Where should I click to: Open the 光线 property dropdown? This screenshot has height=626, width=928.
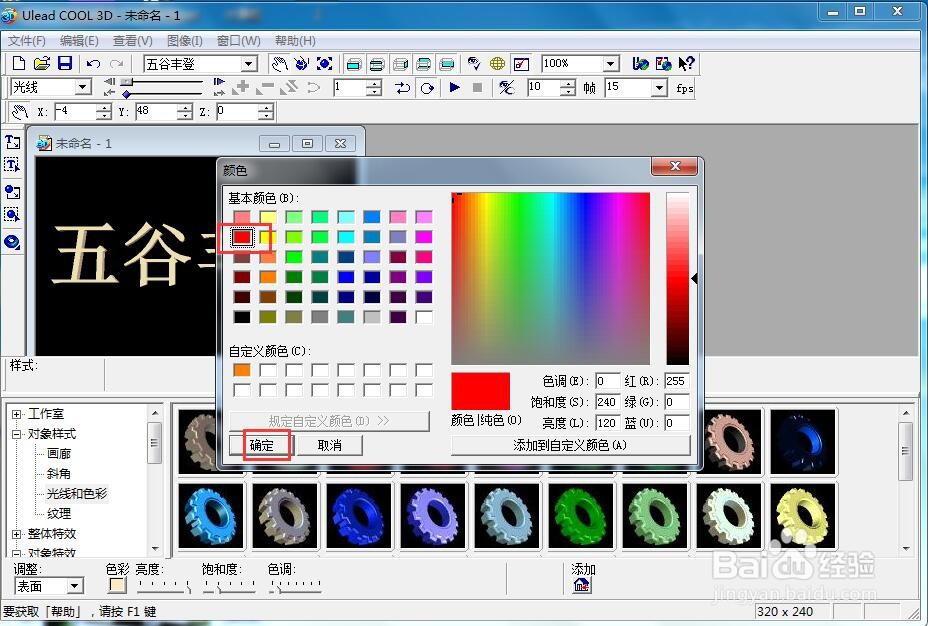(83, 88)
